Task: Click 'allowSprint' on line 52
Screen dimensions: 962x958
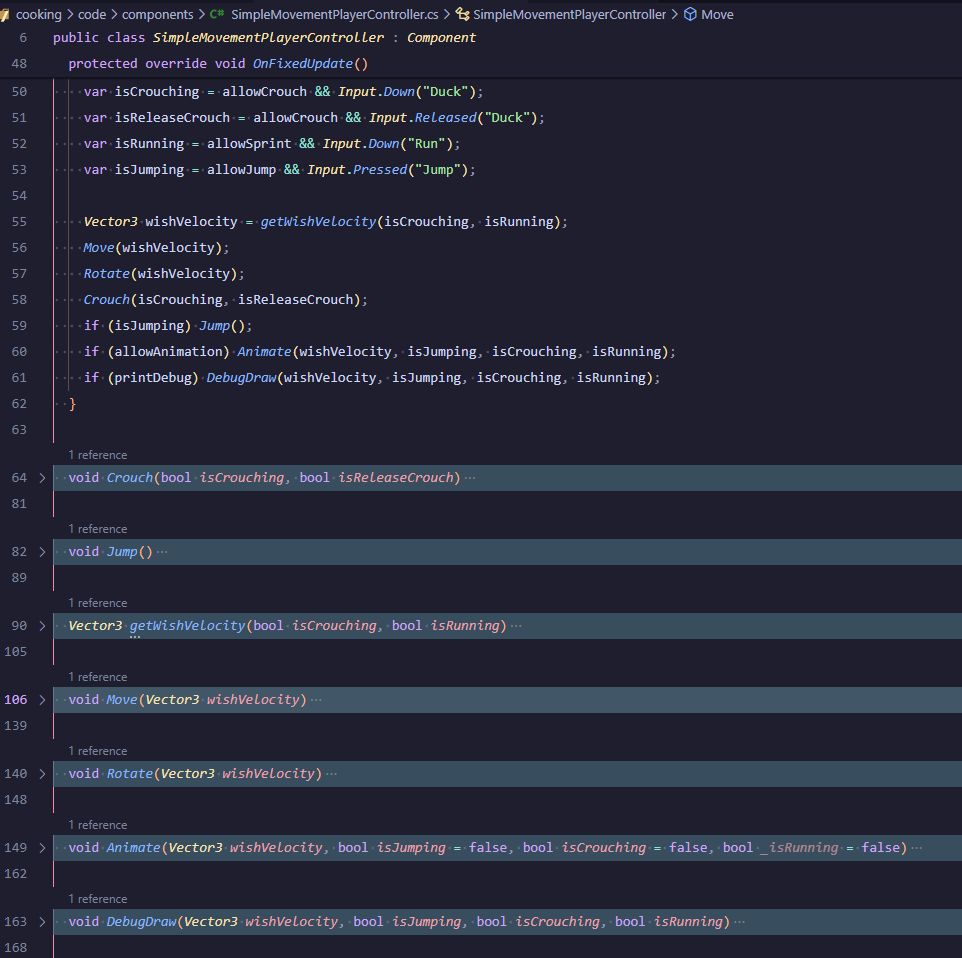Action: click(x=249, y=144)
